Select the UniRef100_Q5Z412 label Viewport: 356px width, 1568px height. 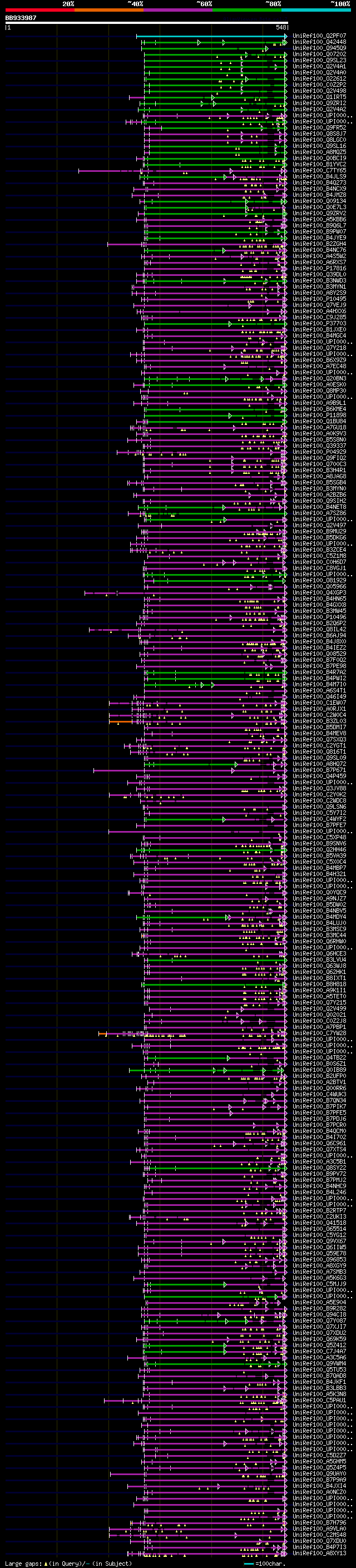click(319, 1345)
